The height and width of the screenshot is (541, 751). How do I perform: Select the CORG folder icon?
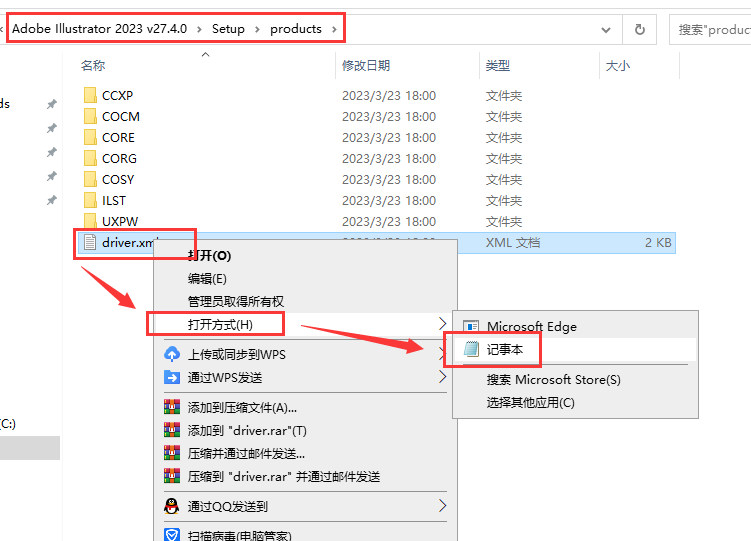pyautogui.click(x=90, y=158)
